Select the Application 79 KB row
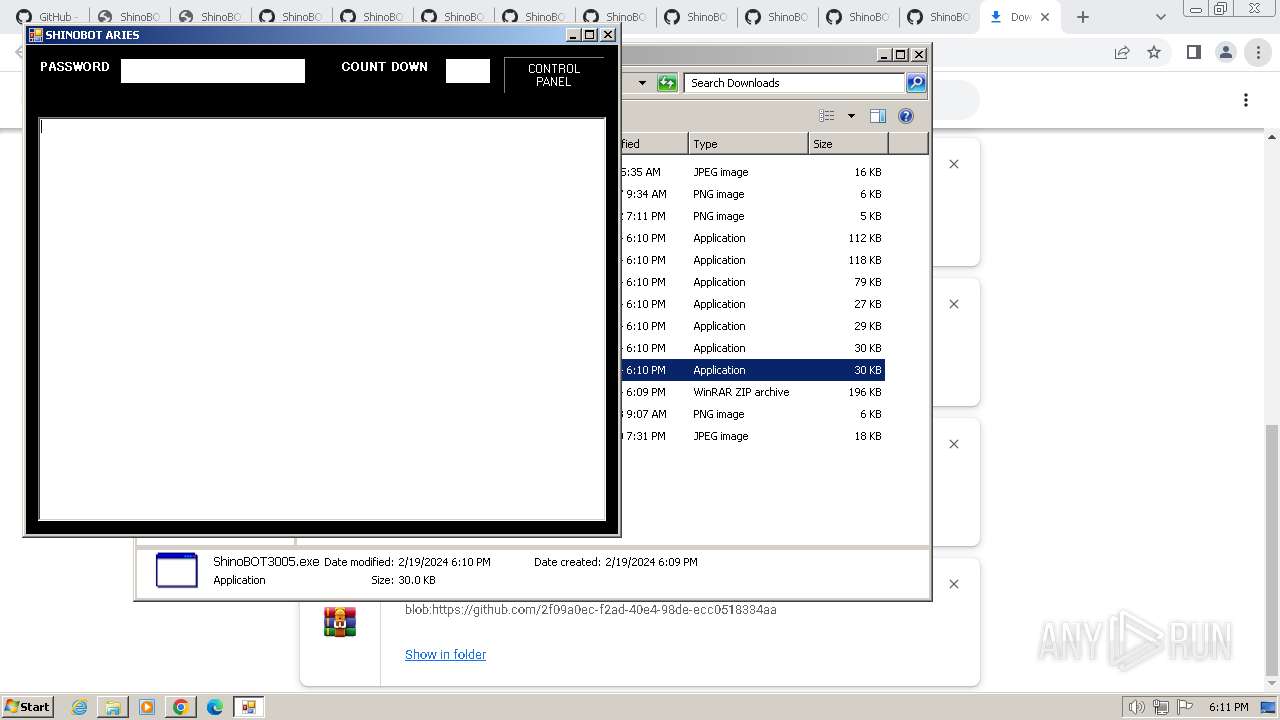 tap(752, 282)
